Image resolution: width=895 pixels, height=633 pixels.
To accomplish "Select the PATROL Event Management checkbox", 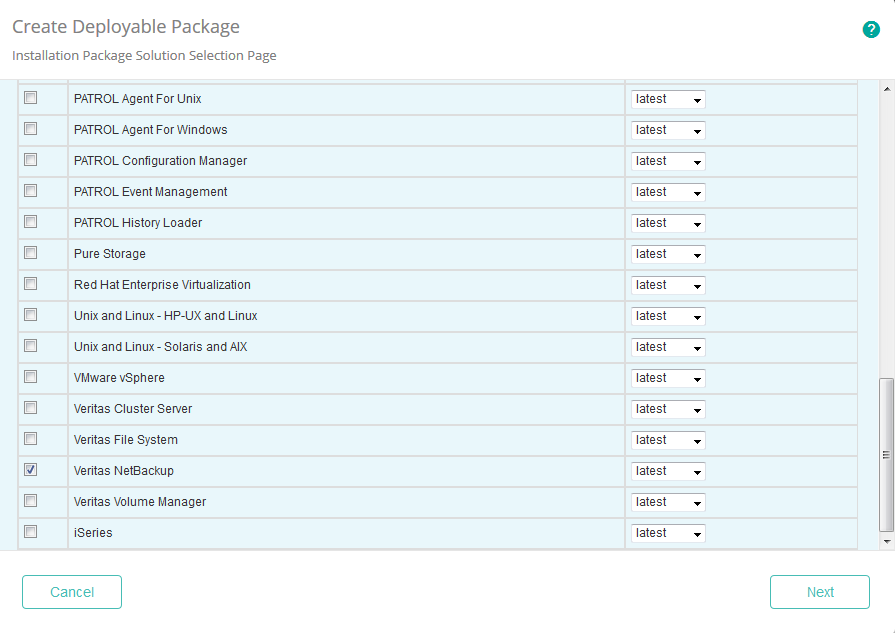I will pos(30,191).
